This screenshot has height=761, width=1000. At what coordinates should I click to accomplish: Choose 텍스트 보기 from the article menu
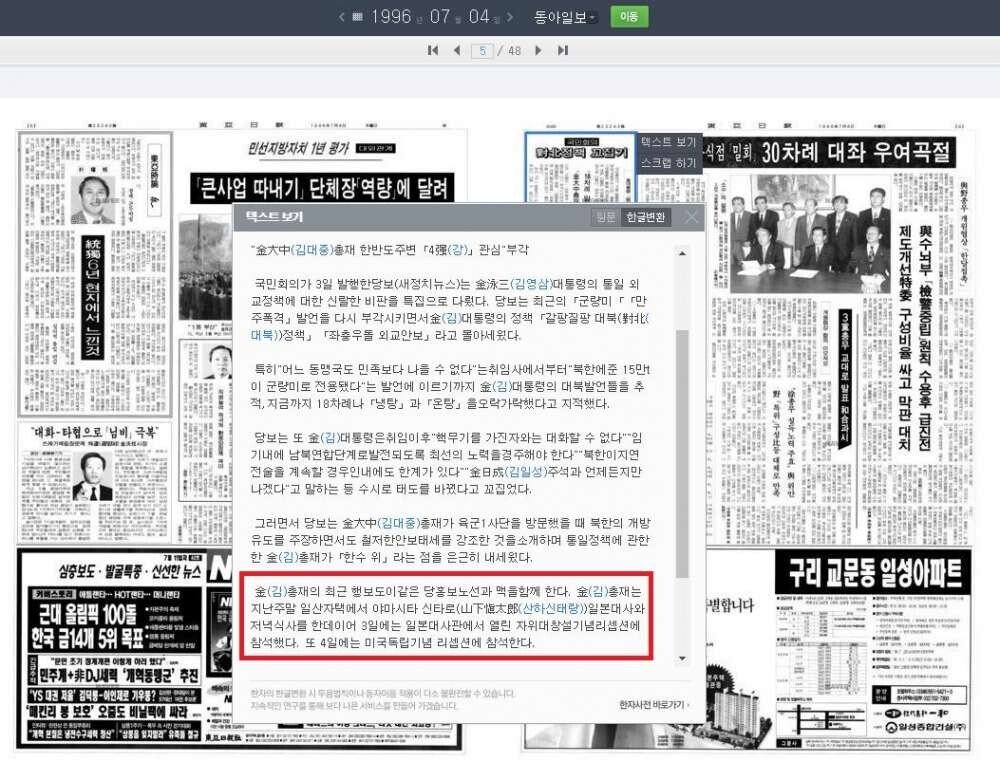(x=668, y=143)
